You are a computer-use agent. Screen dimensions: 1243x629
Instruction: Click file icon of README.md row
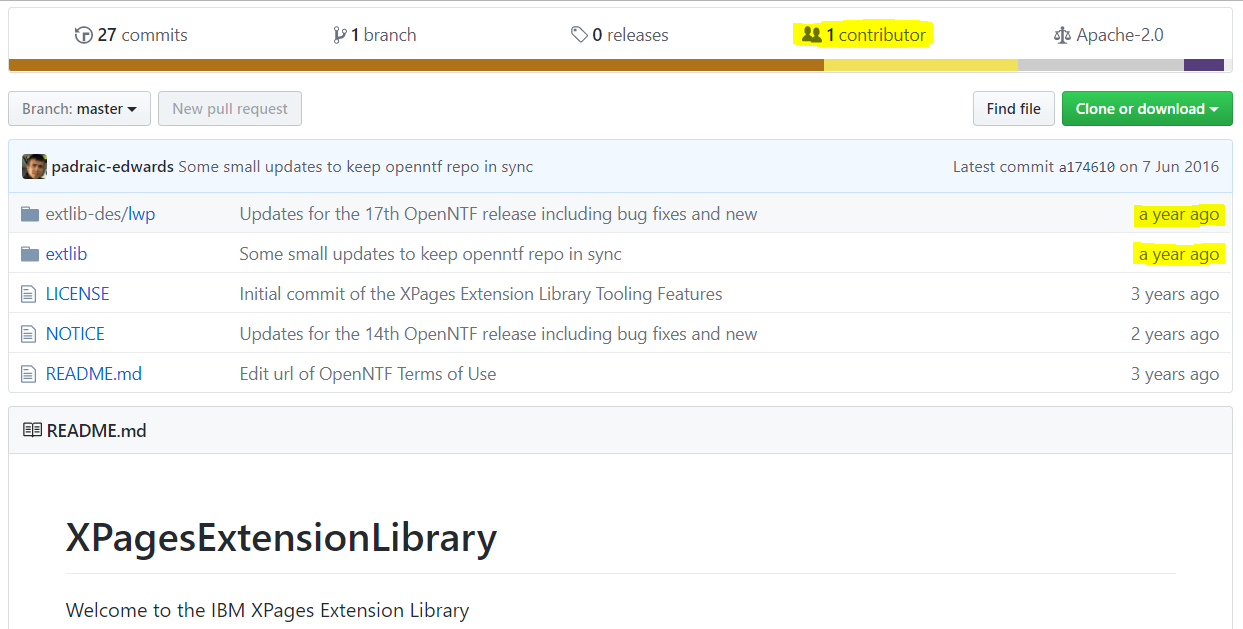point(29,374)
